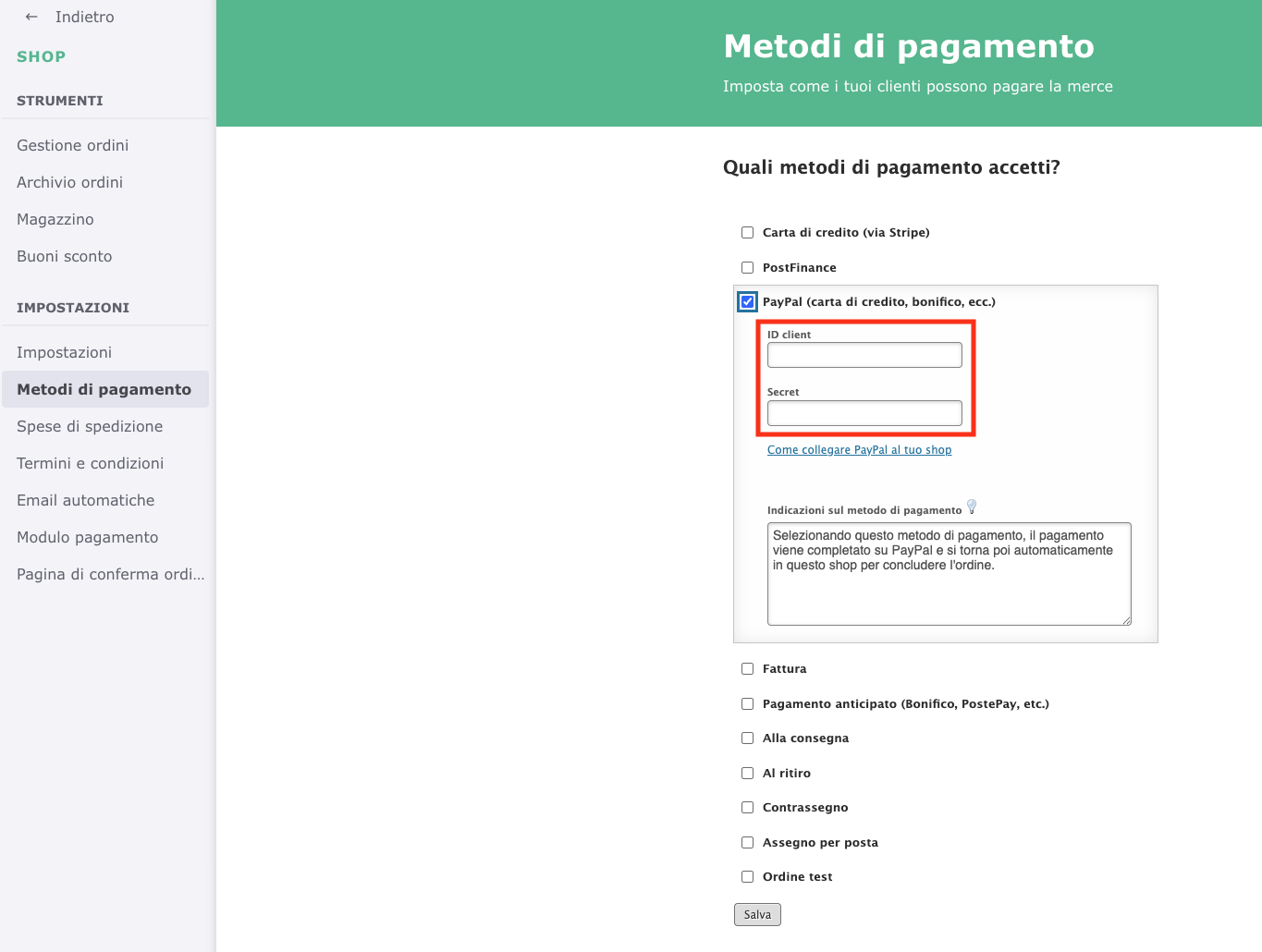This screenshot has height=952, width=1262.
Task: Click the Salva button
Action: (757, 914)
